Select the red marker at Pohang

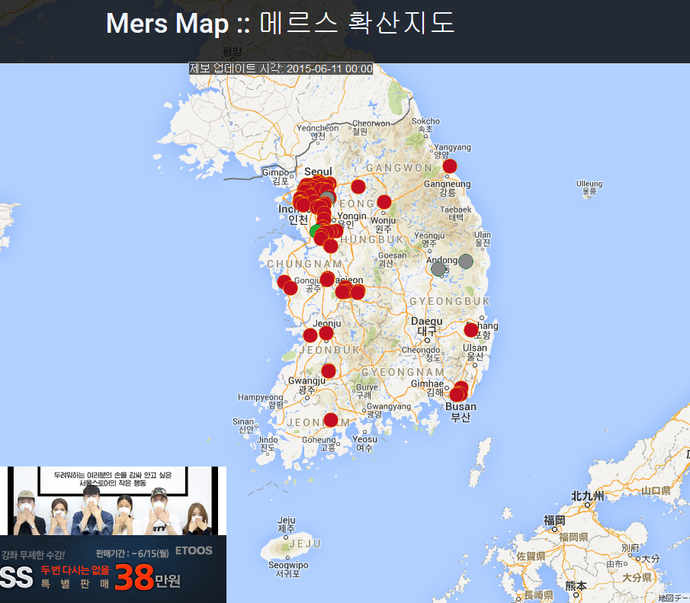coord(471,330)
